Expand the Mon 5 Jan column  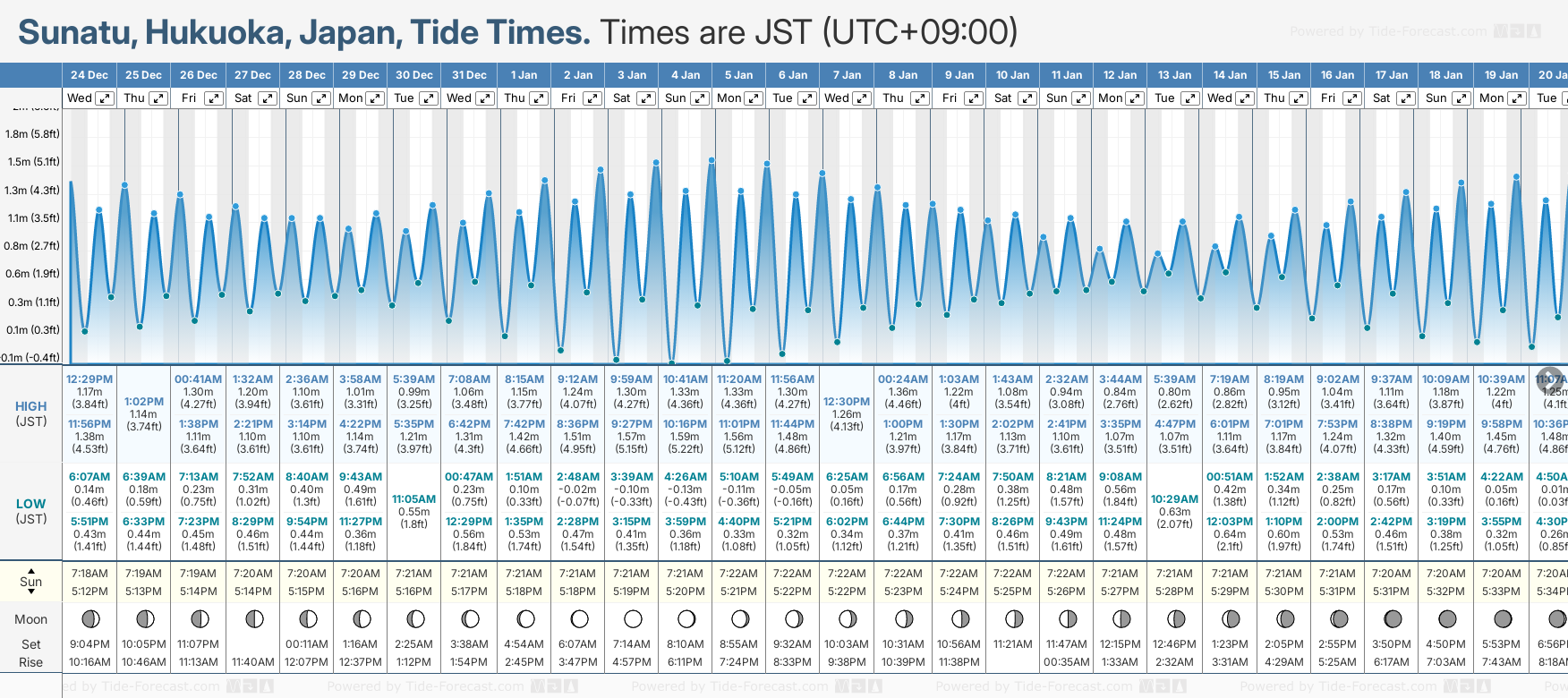coord(754,98)
